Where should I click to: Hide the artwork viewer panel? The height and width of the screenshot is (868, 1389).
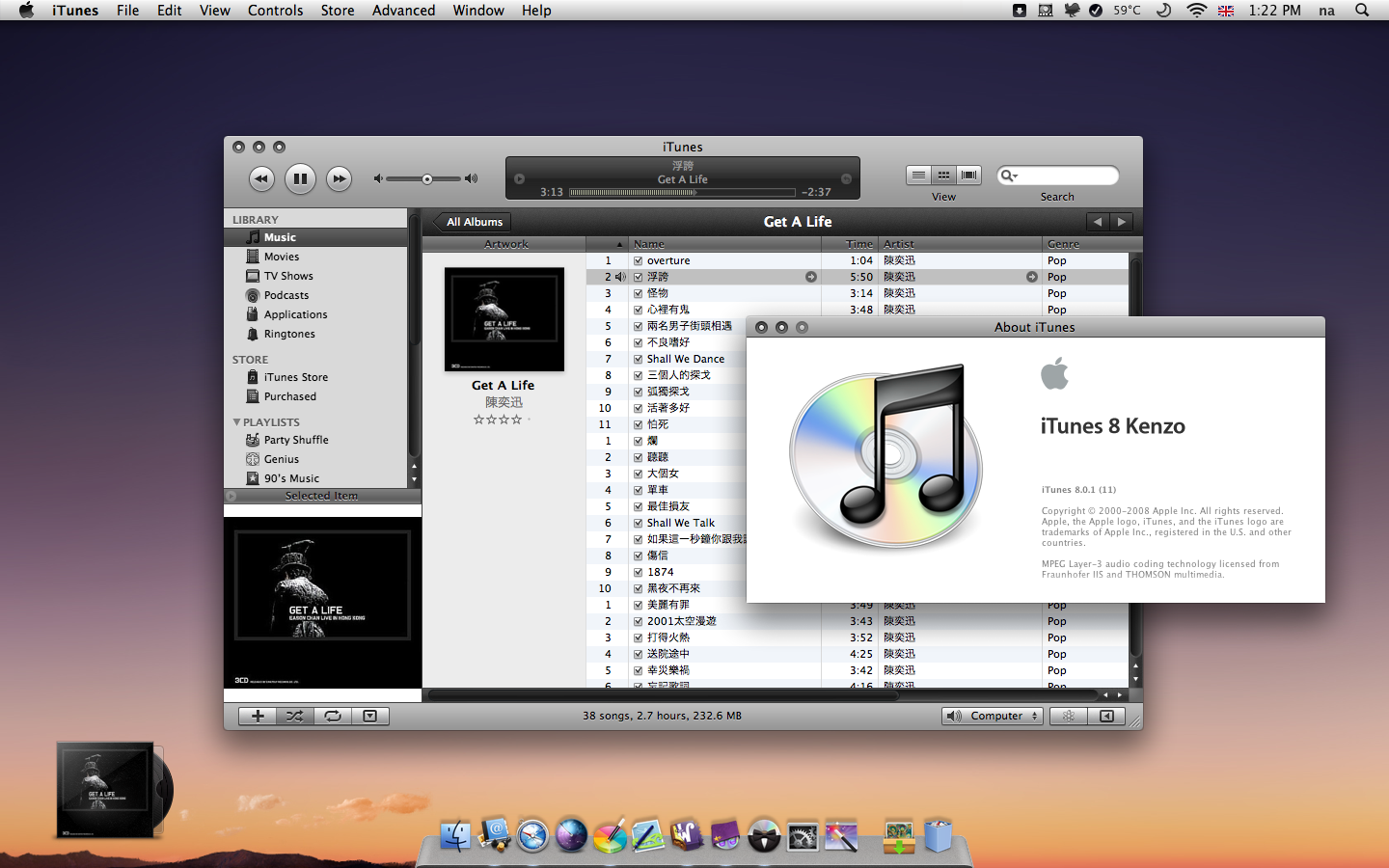(x=370, y=716)
